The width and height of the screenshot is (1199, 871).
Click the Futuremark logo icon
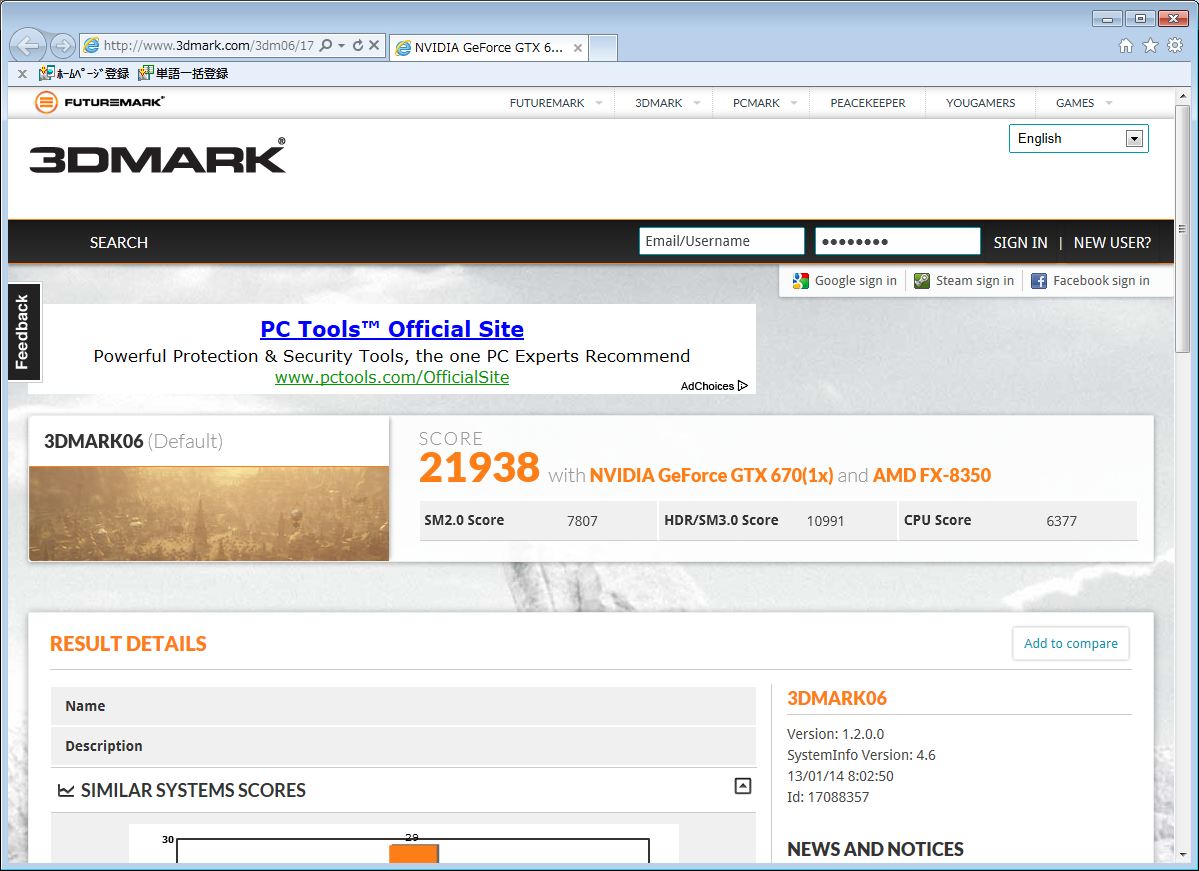46,102
